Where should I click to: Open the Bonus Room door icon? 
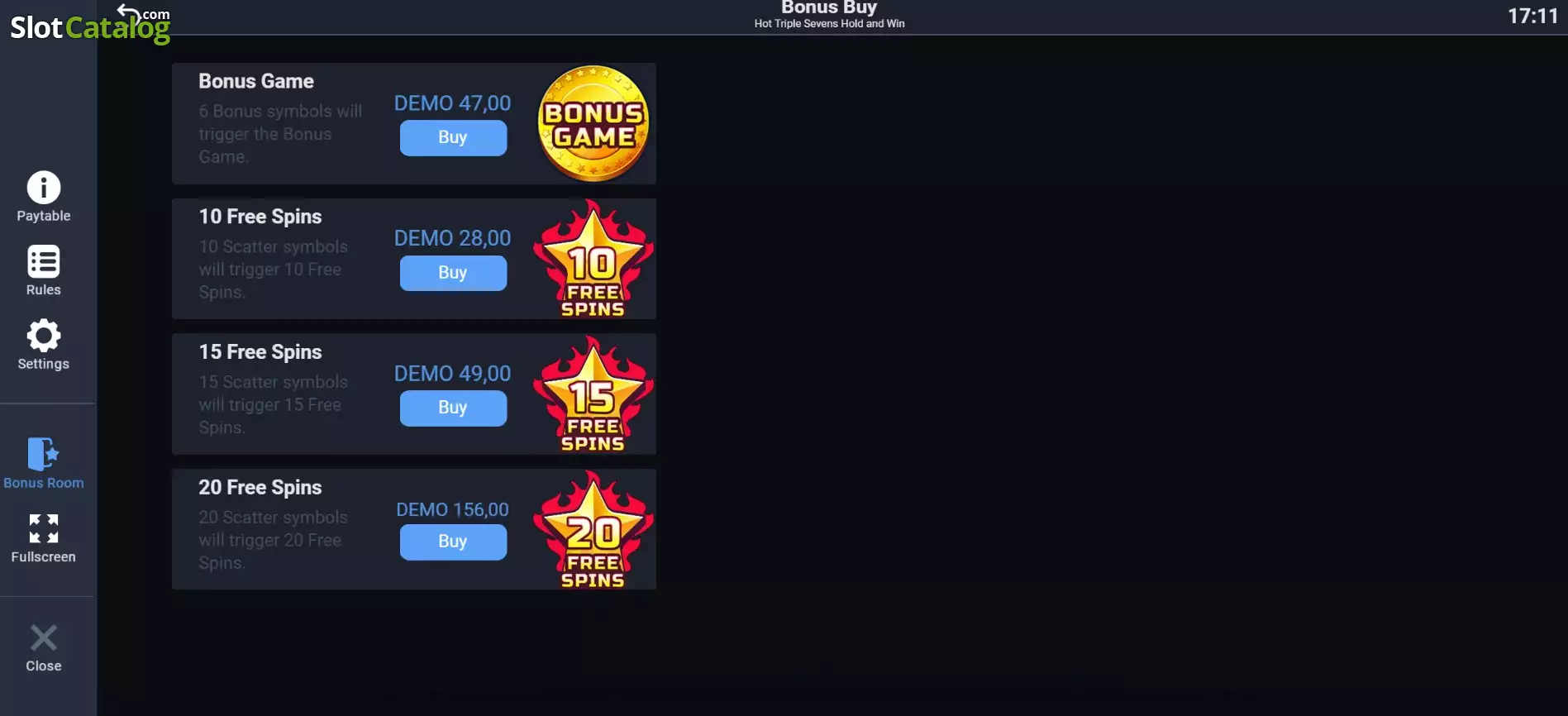[44, 454]
